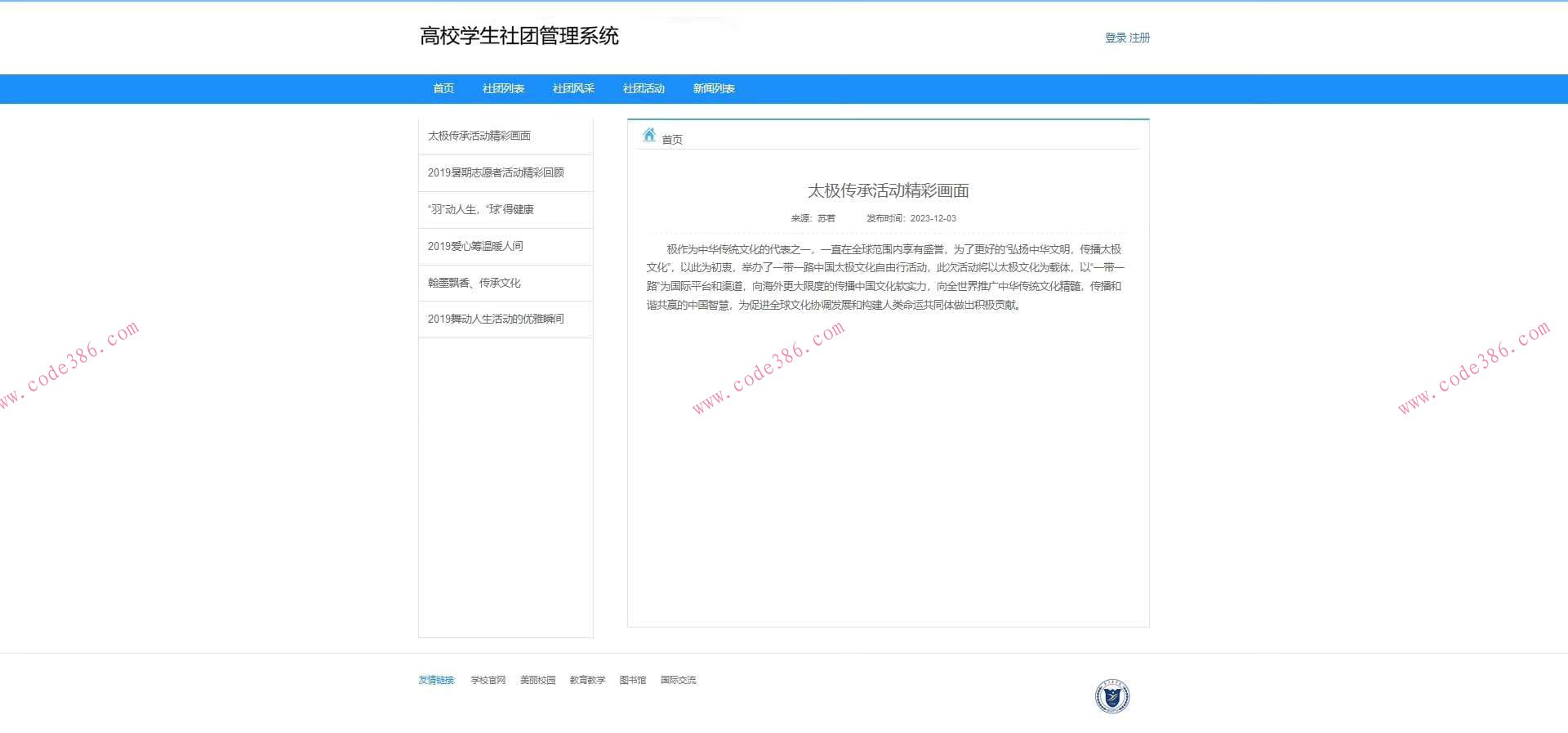Open 社团风采 in the navigation bar
Viewport: 1568px width, 733px height.
click(573, 88)
